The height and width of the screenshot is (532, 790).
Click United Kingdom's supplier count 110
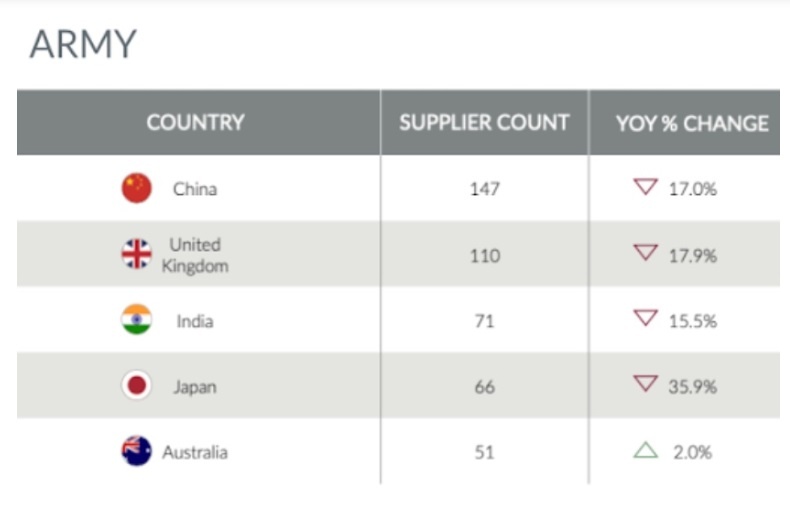coord(485,256)
